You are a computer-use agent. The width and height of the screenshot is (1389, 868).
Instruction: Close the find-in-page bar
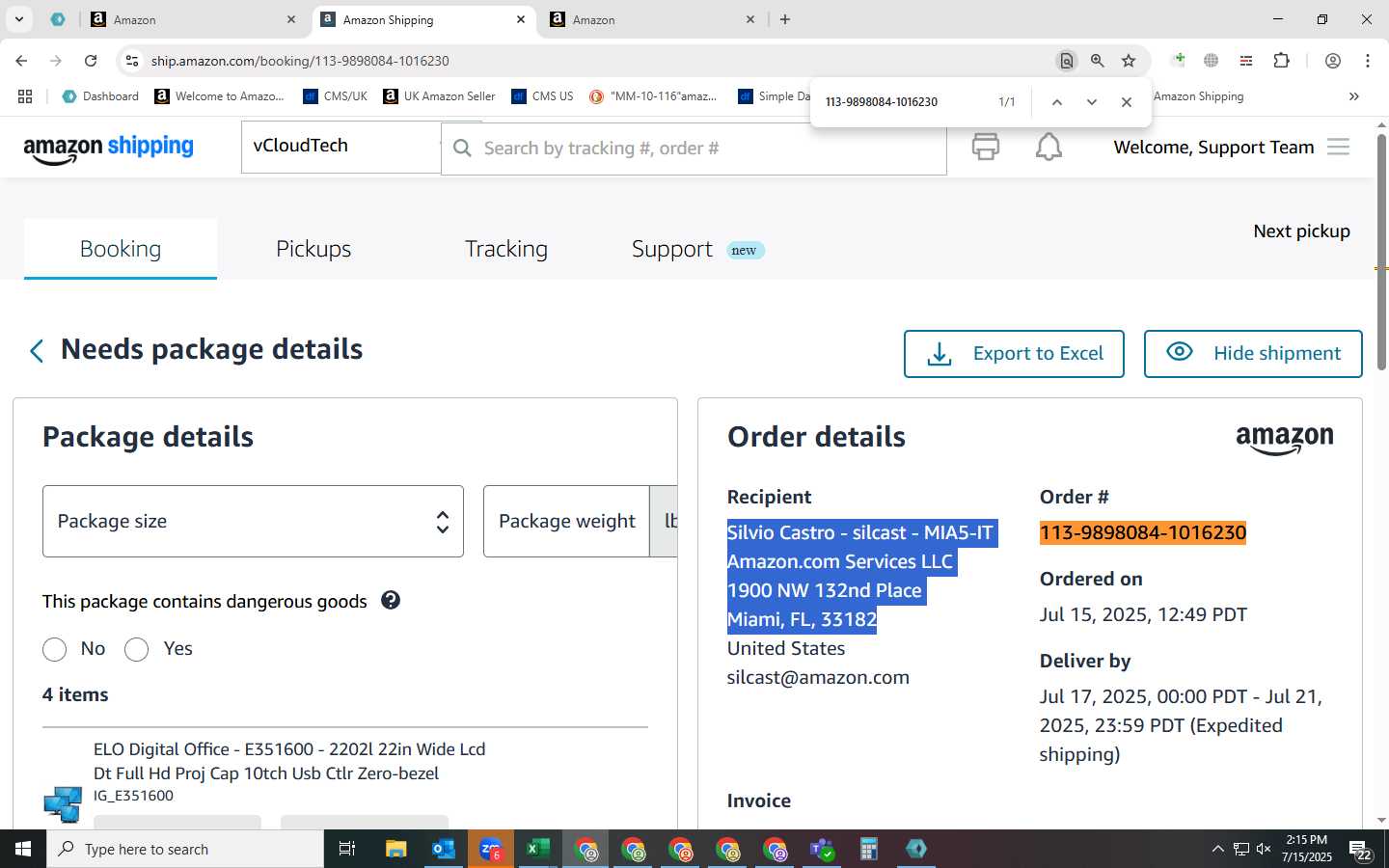tap(1127, 102)
